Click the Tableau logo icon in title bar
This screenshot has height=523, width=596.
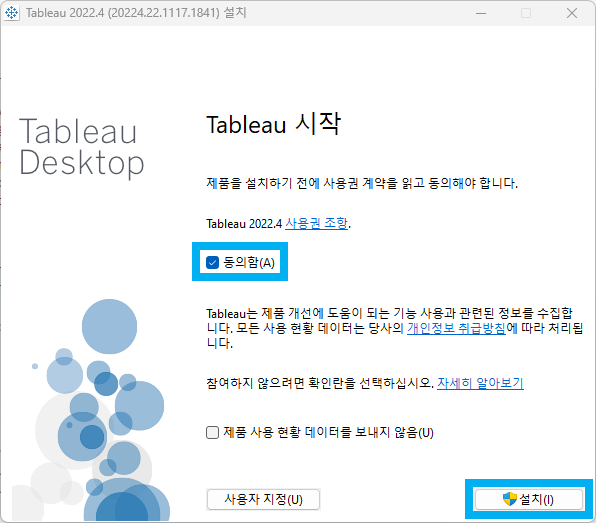click(x=11, y=13)
